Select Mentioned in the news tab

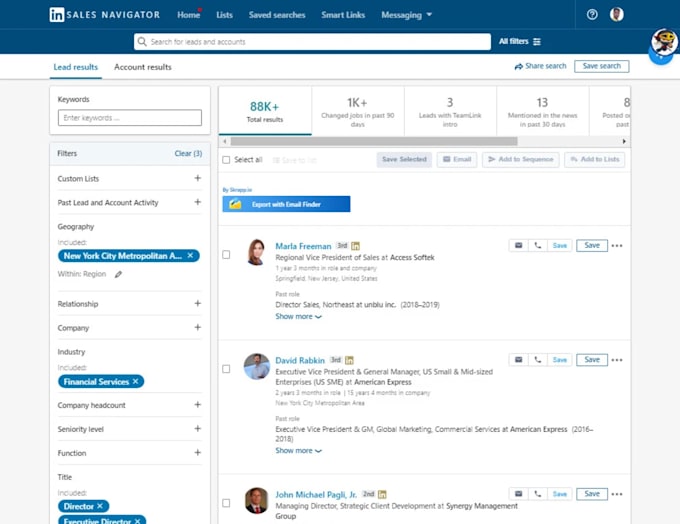[543, 111]
